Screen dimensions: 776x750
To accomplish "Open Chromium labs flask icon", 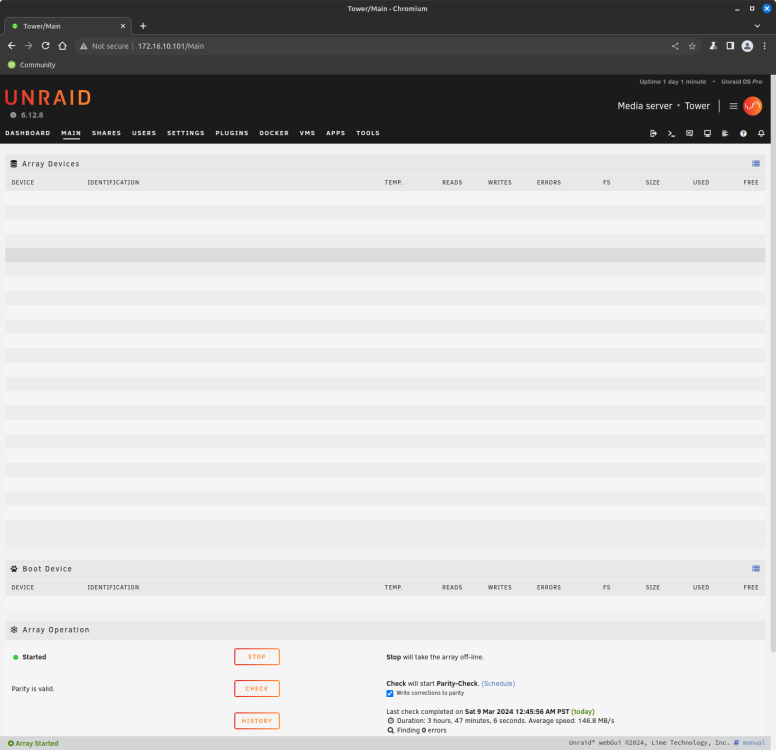I will [713, 46].
